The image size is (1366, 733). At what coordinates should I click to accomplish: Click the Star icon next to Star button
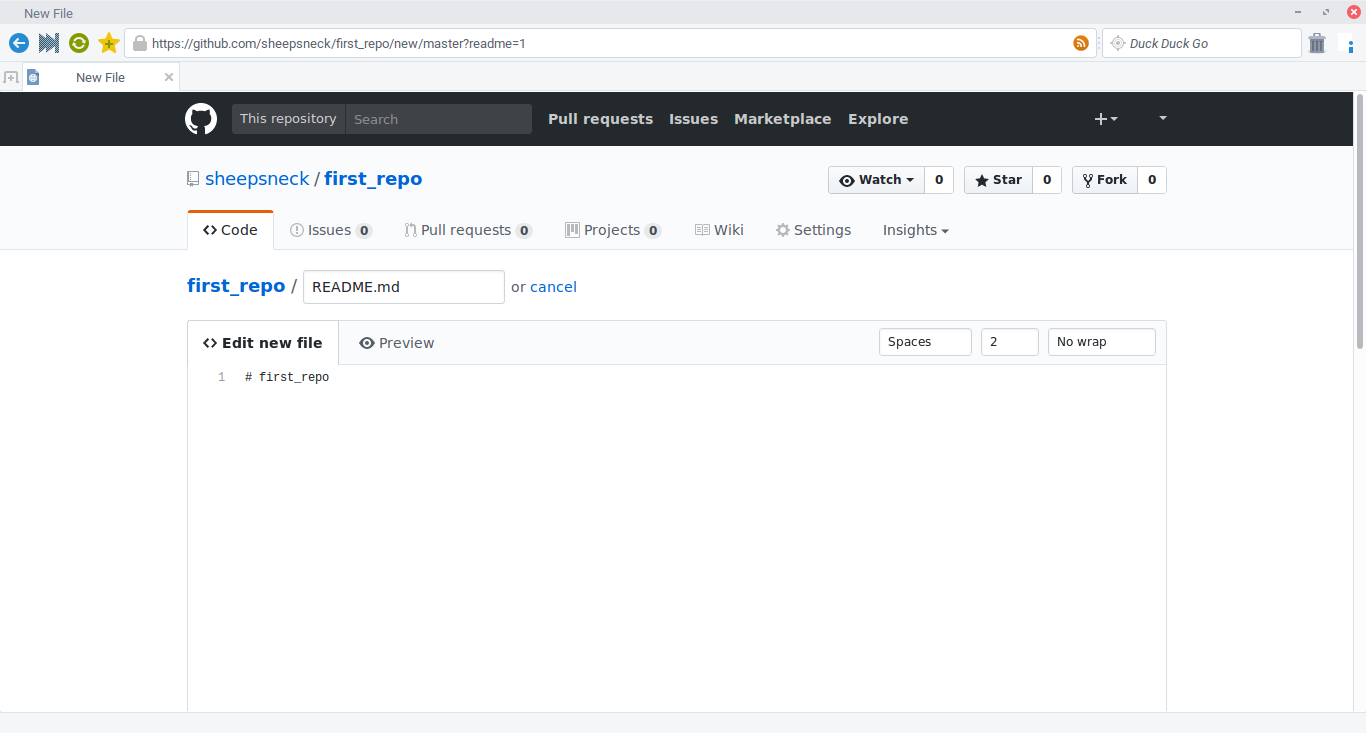(x=981, y=180)
